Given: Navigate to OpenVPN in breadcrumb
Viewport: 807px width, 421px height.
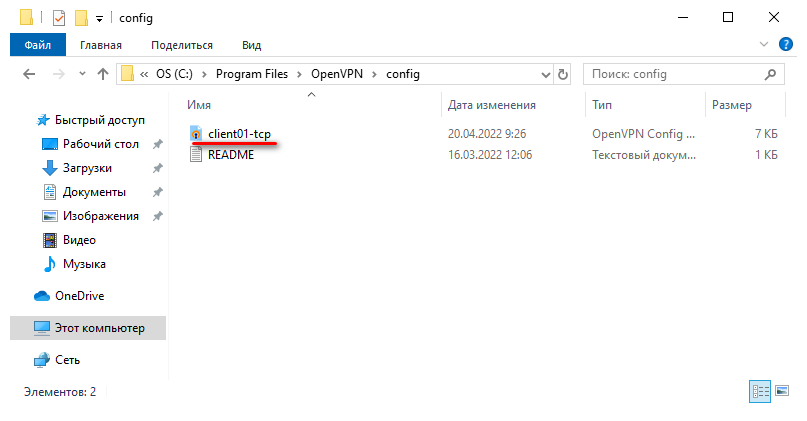Looking at the screenshot, I should coord(337,74).
